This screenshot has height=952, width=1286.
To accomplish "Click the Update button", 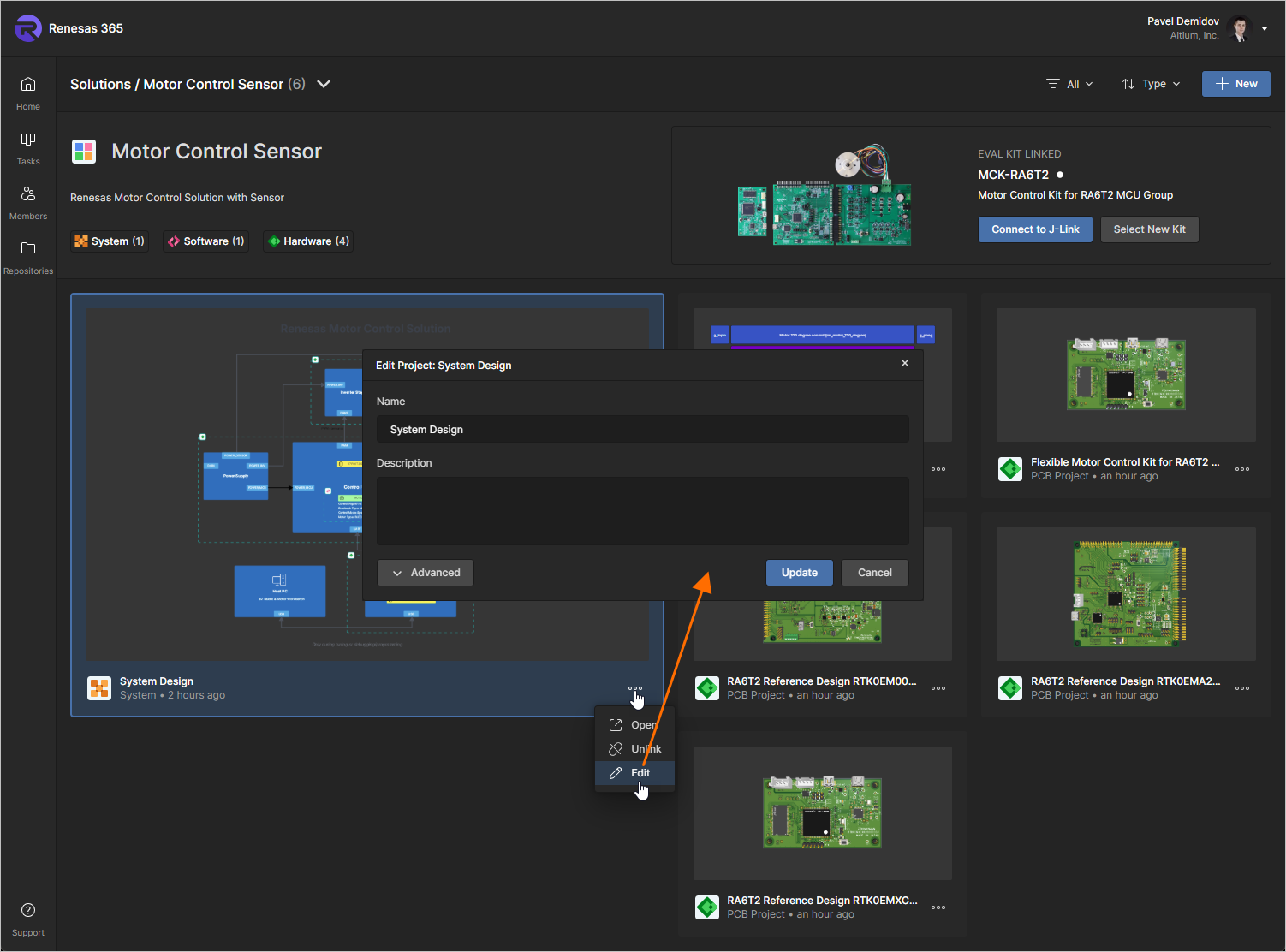I will coord(799,573).
